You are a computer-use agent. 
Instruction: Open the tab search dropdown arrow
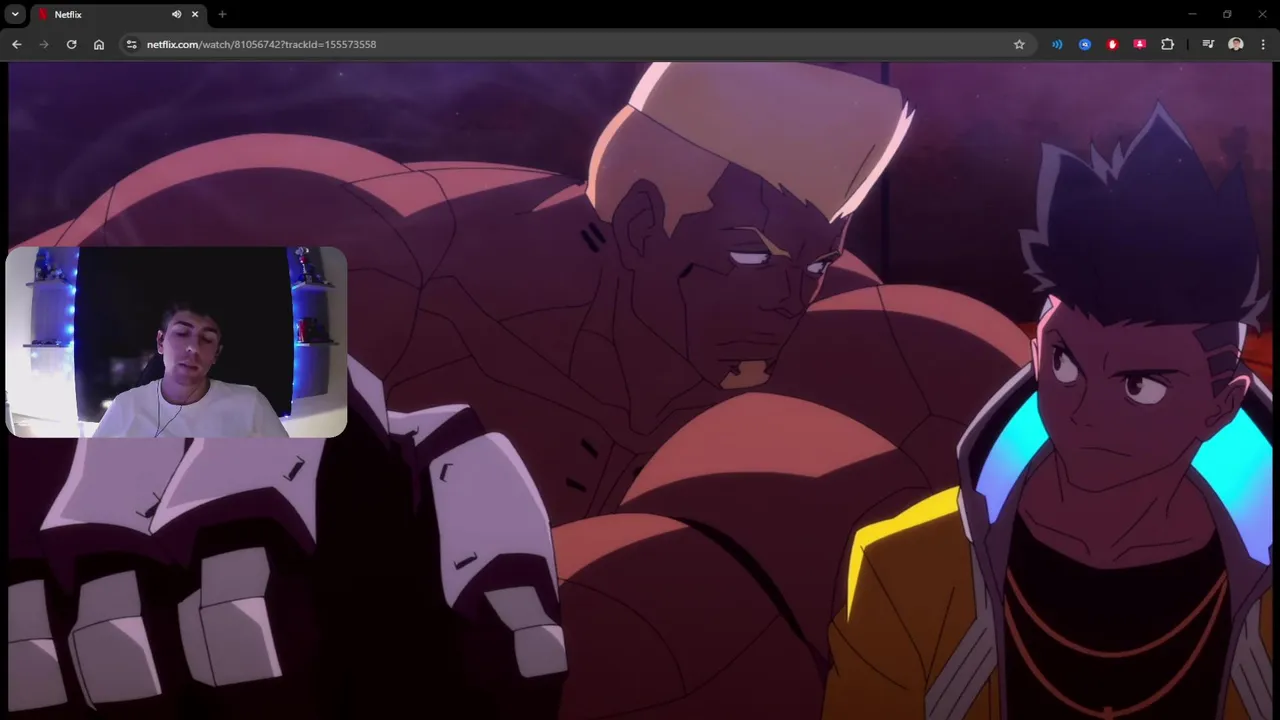pos(15,14)
